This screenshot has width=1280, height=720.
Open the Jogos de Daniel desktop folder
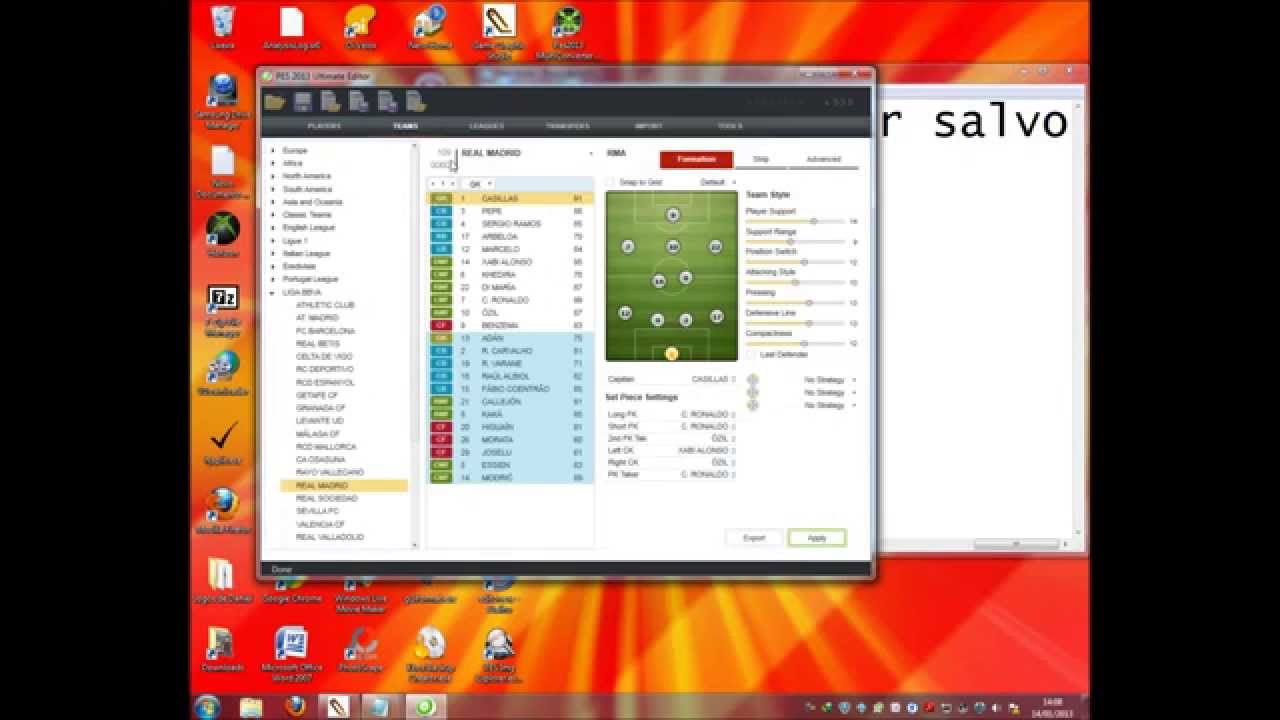222,580
